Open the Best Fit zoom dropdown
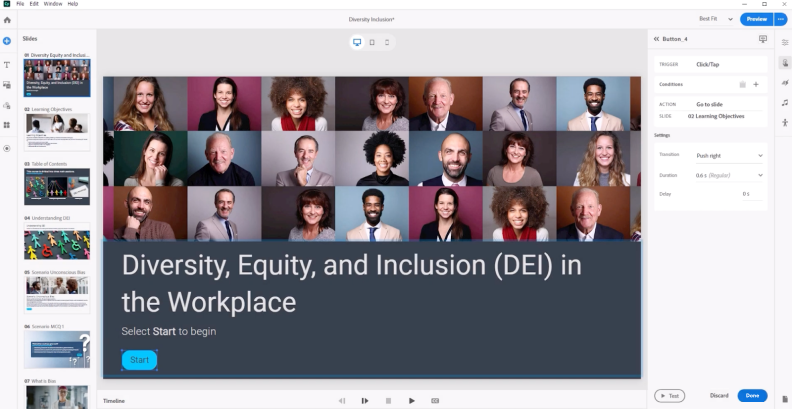Screen dimensions: 792x409 click(715, 19)
